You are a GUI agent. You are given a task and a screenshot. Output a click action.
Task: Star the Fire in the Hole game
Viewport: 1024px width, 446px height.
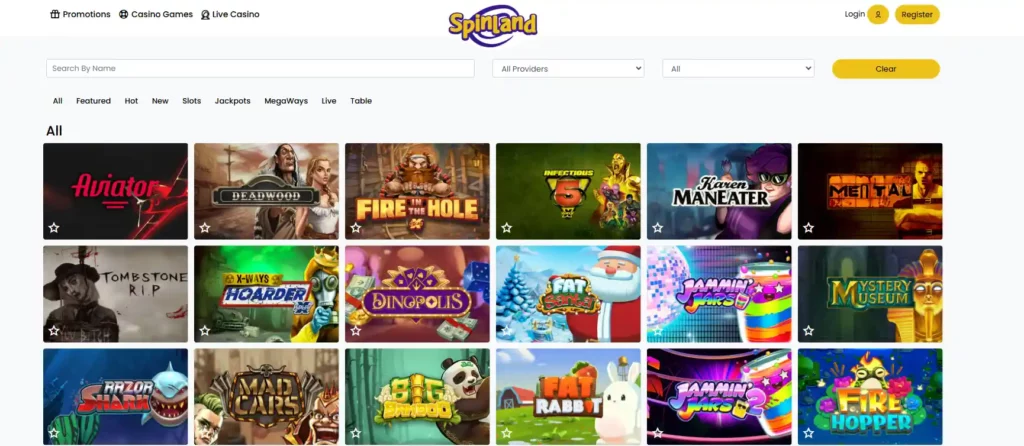355,227
